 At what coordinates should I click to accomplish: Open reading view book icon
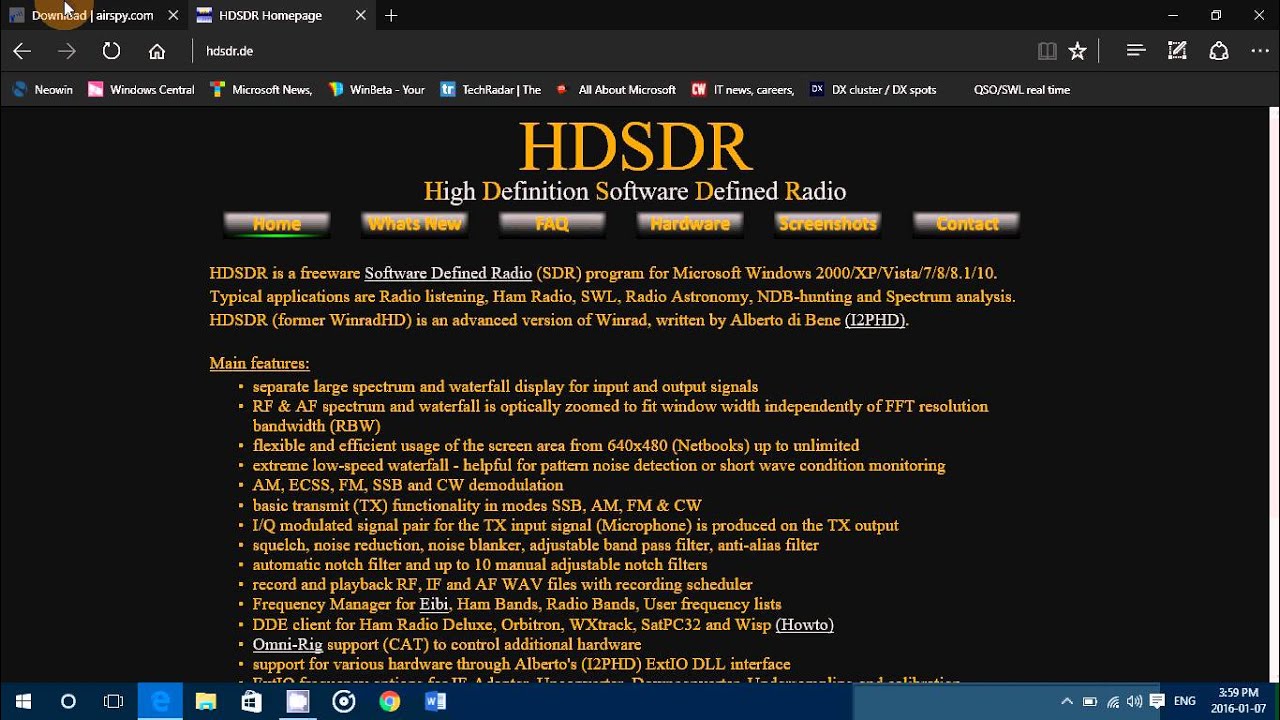[1047, 51]
